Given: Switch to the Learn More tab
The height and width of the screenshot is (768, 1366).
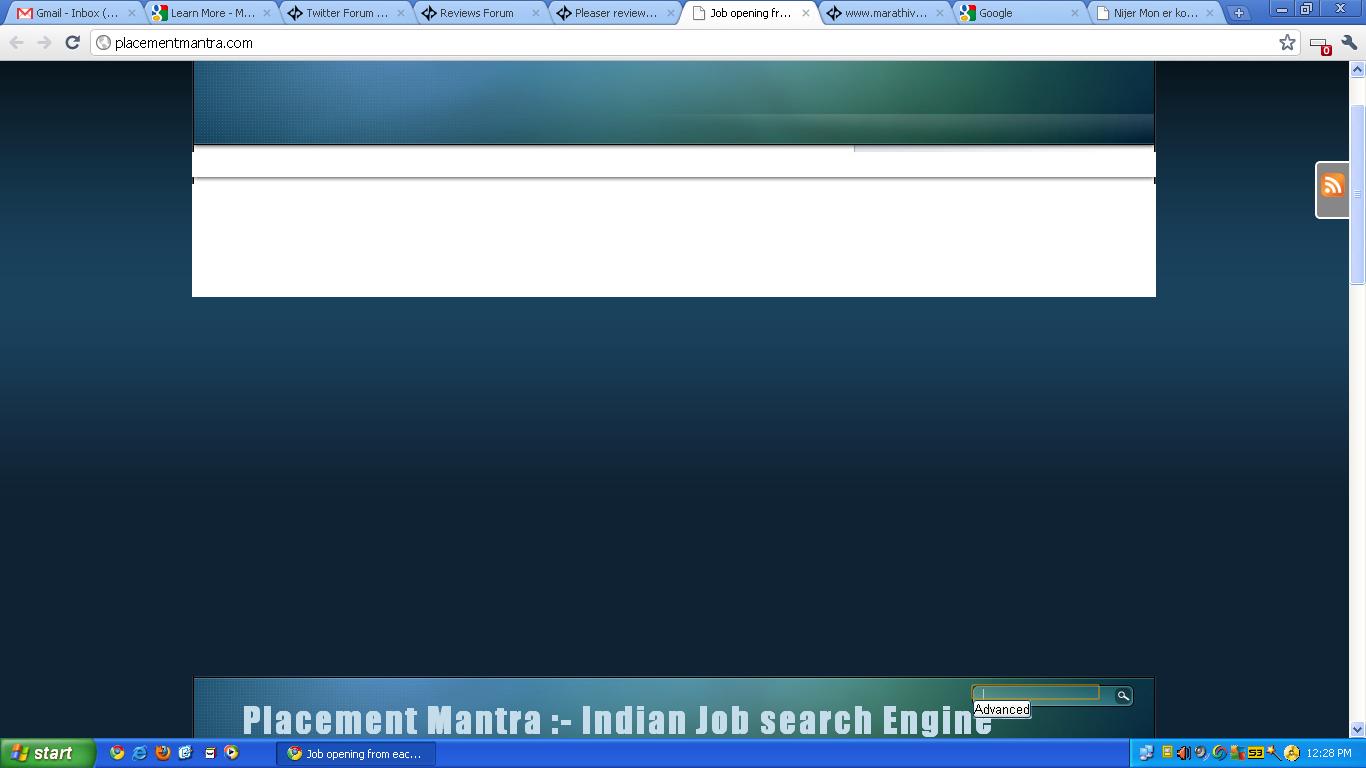Looking at the screenshot, I should tap(210, 13).
